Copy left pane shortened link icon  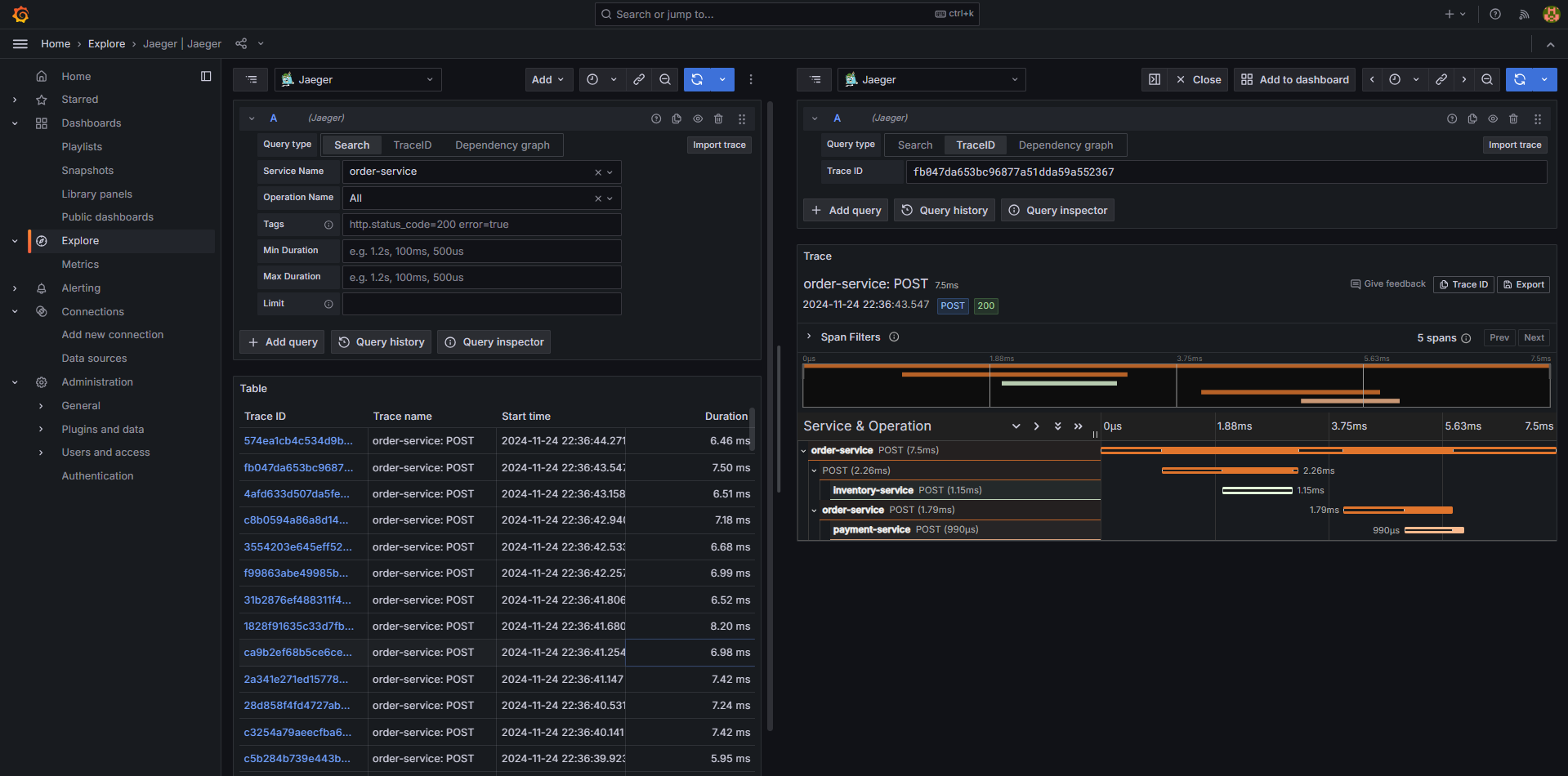tap(639, 79)
